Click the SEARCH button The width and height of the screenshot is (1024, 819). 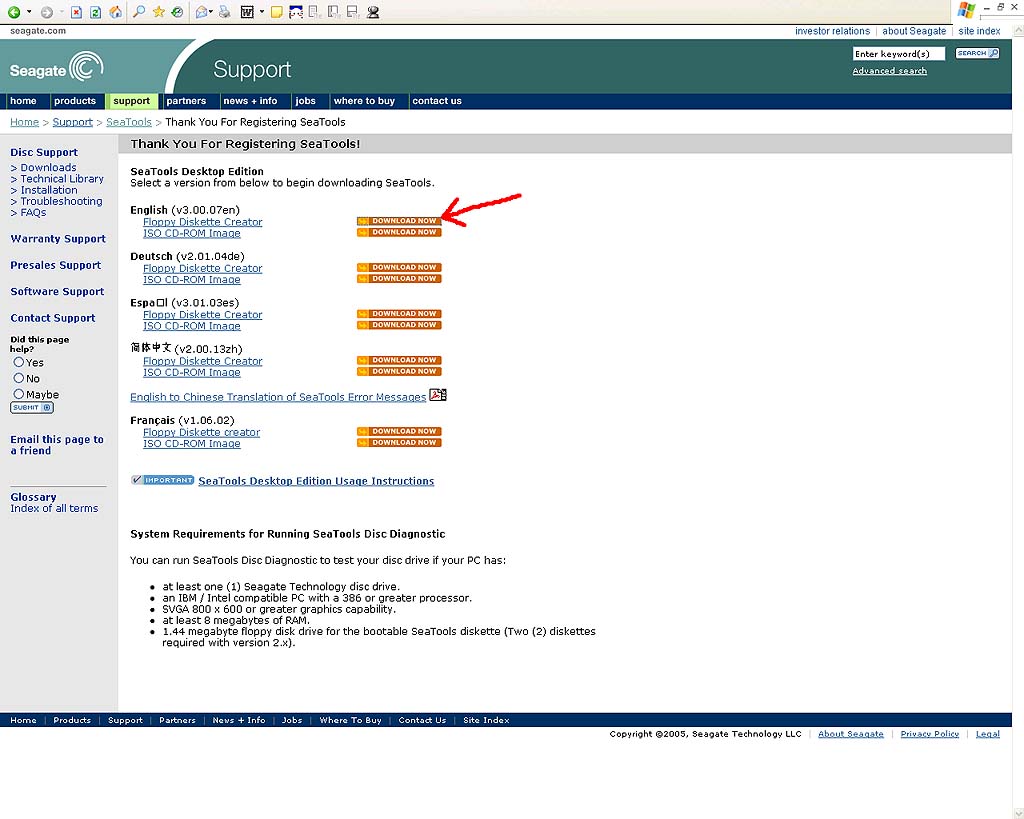click(x=977, y=53)
